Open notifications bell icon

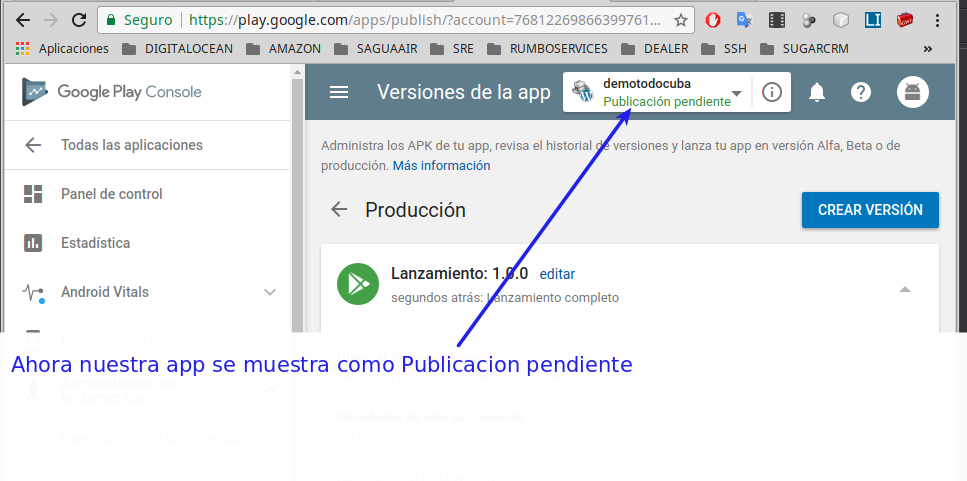[x=817, y=92]
